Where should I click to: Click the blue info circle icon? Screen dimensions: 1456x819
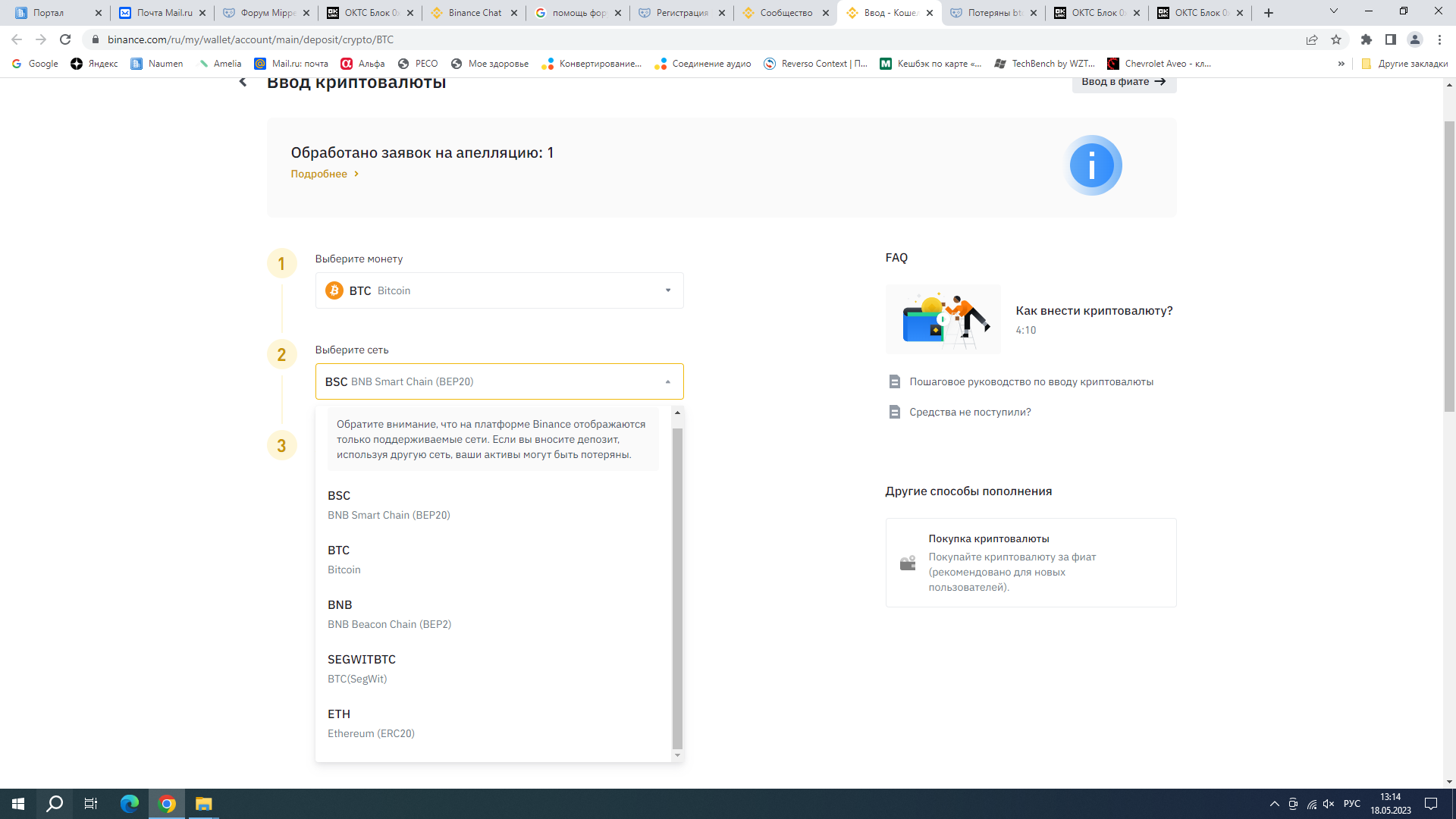(1092, 165)
